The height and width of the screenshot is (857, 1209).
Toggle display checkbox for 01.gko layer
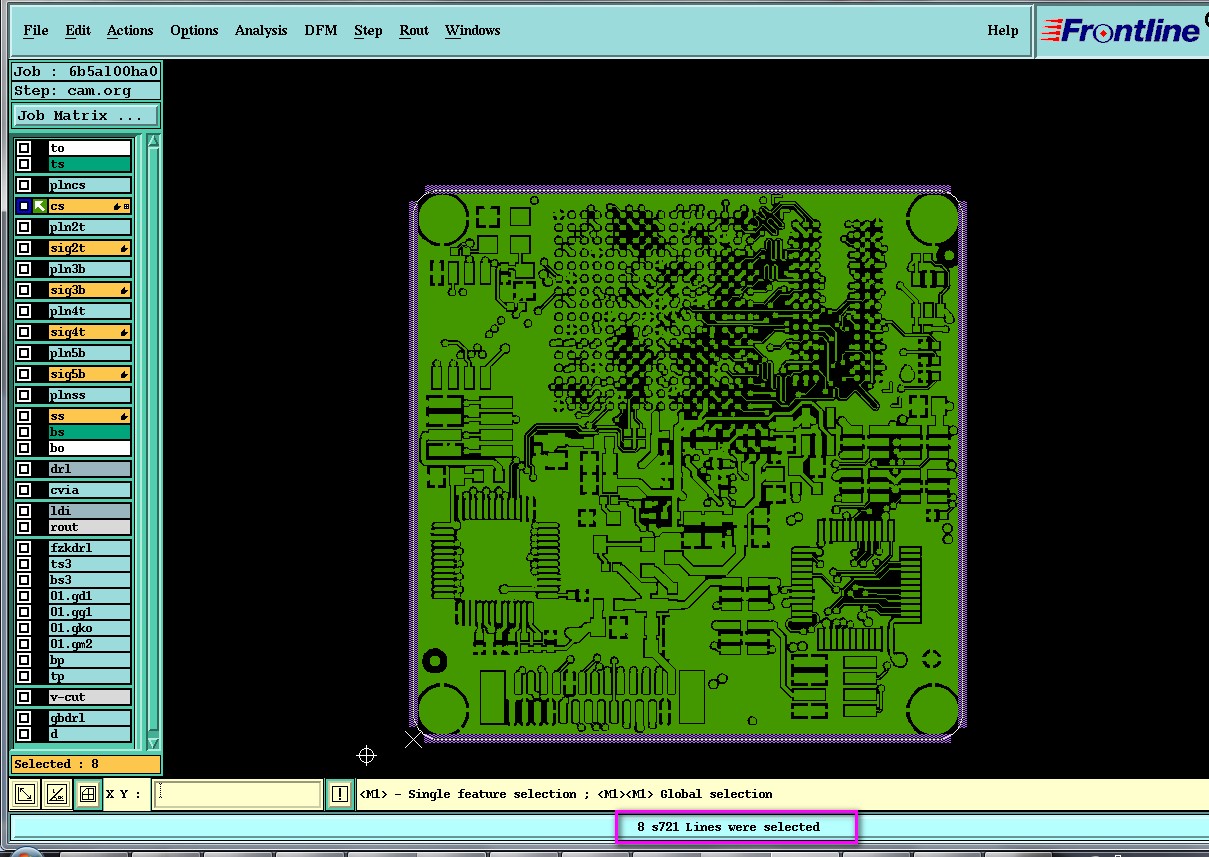pyautogui.click(x=24, y=628)
